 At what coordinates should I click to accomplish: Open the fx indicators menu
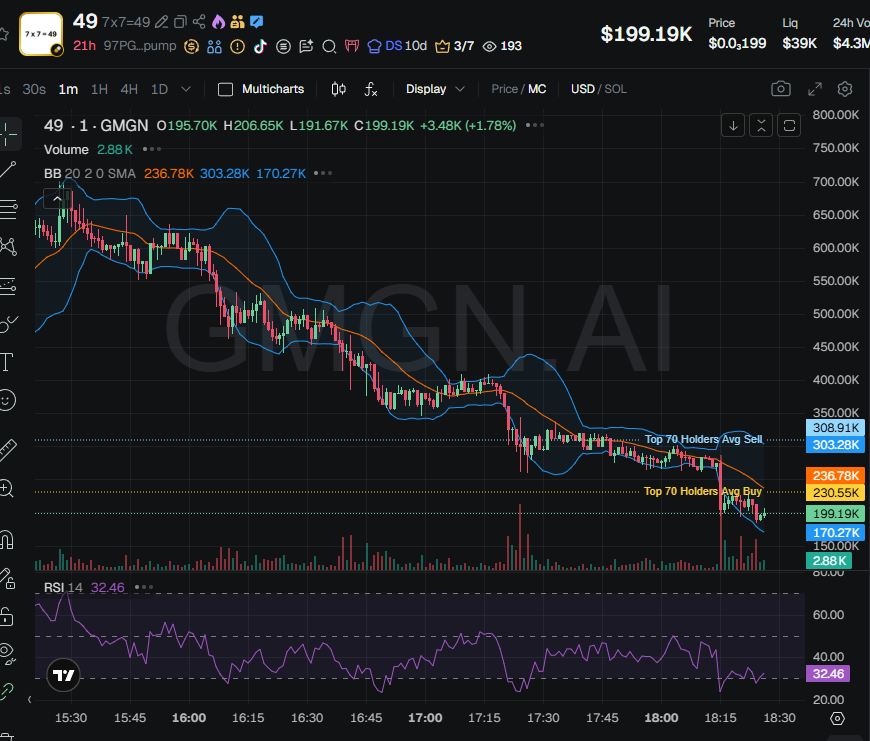371,89
